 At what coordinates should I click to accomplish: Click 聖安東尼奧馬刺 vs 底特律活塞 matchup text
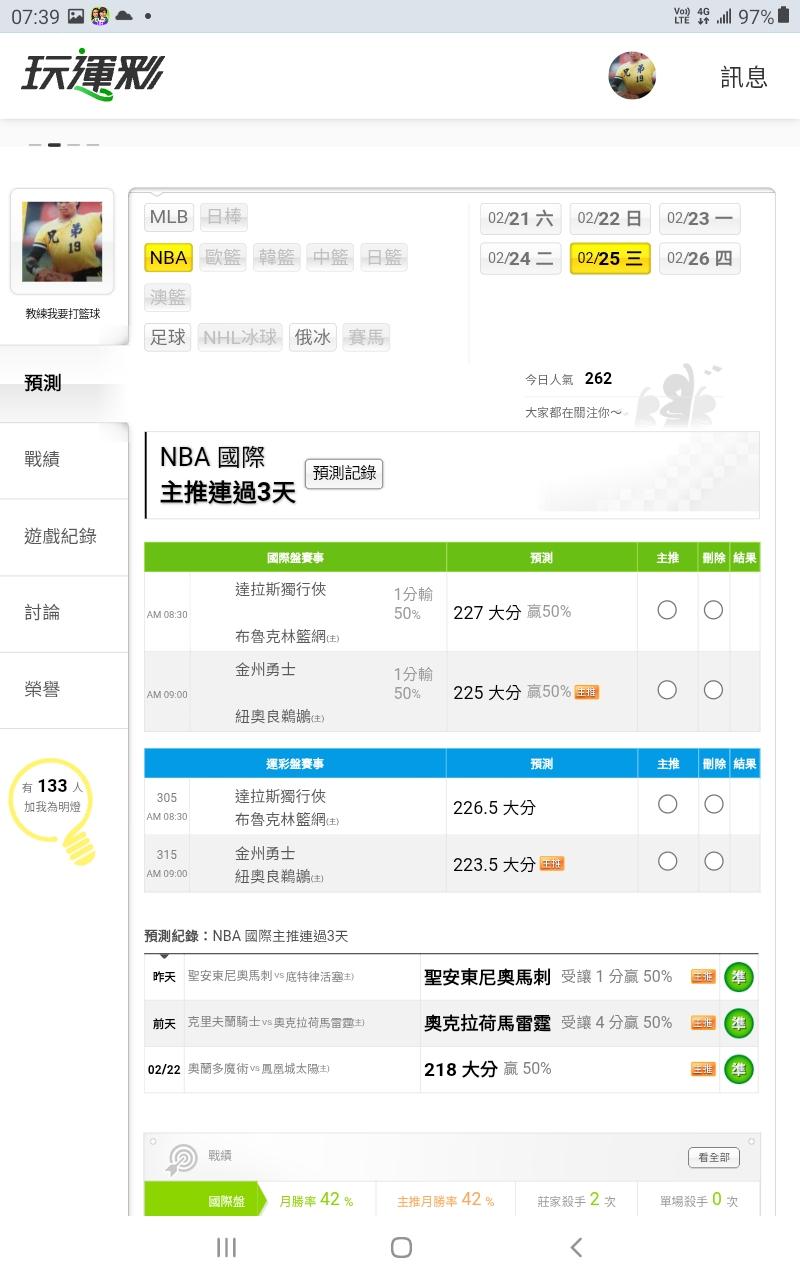271,976
